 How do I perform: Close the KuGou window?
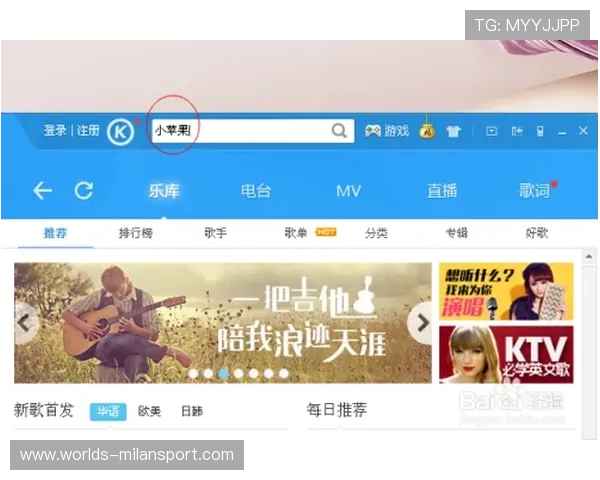coord(583,131)
